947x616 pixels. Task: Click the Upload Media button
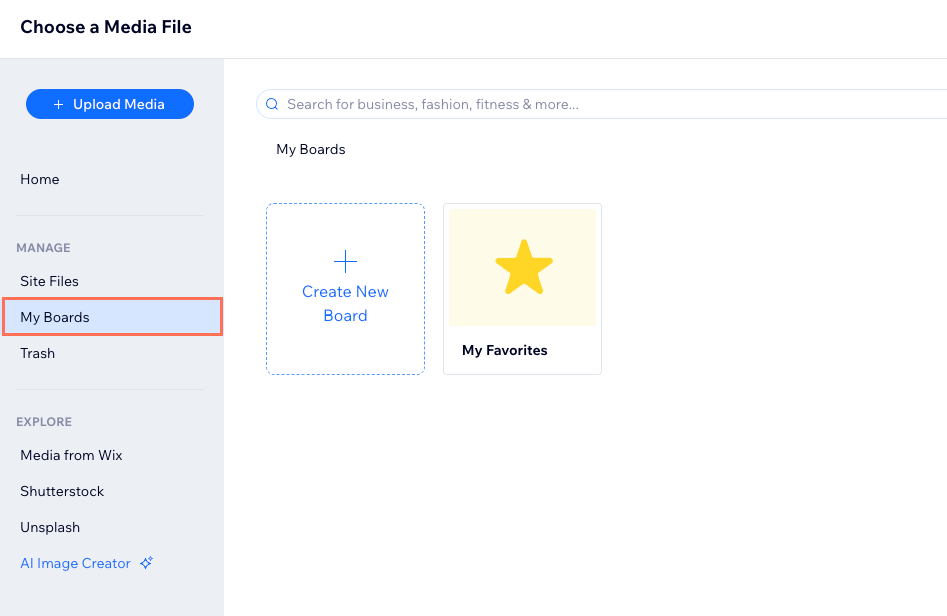coord(110,104)
